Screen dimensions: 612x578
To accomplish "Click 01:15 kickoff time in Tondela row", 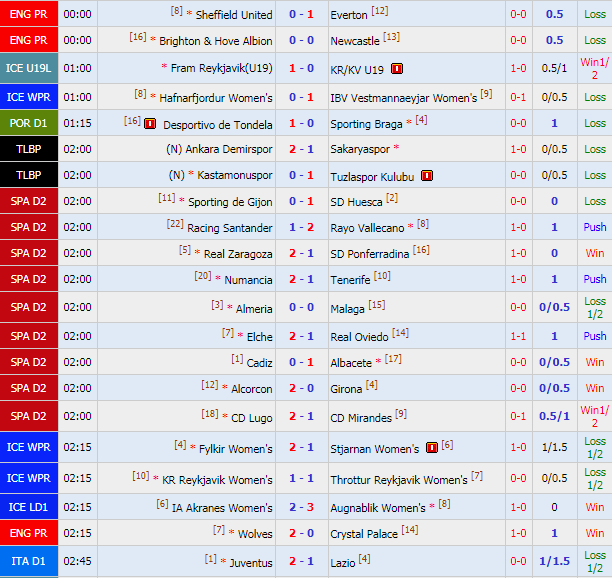I will (x=77, y=123).
